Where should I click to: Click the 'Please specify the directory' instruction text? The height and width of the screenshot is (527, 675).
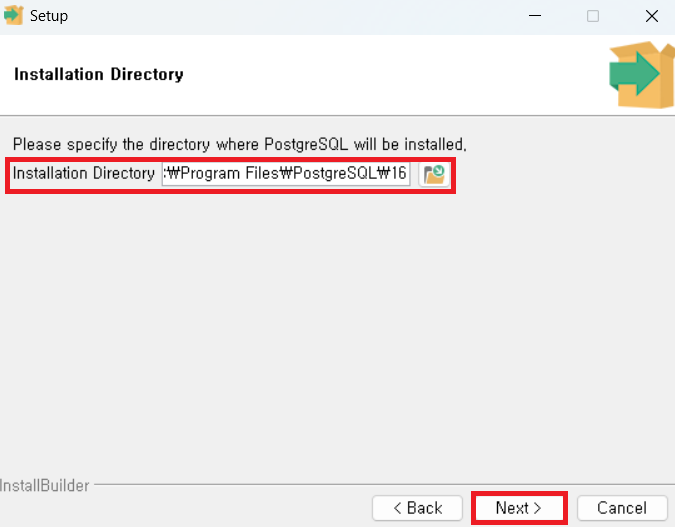pyautogui.click(x=240, y=144)
